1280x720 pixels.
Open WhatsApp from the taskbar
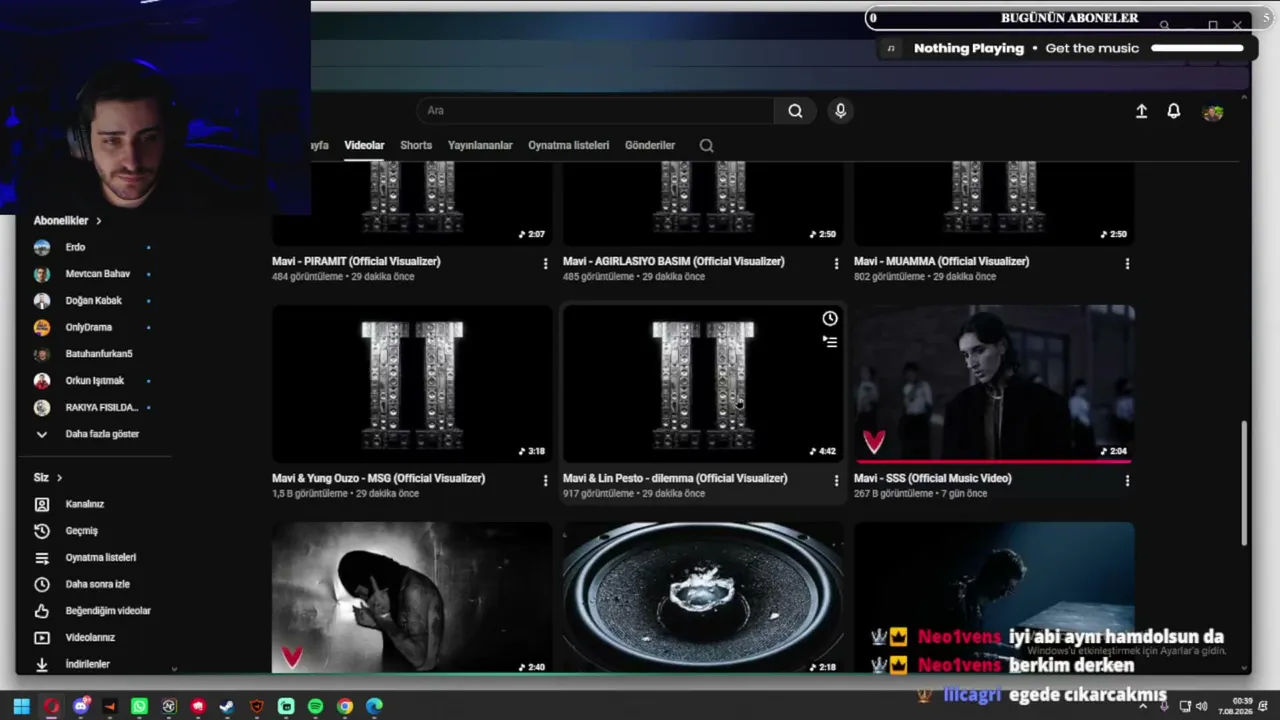[139, 707]
